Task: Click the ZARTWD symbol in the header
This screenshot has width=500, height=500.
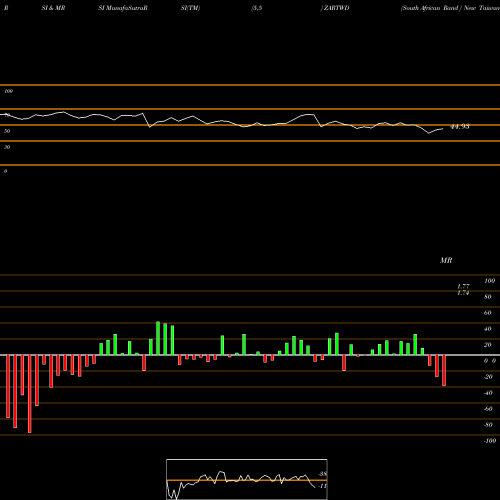Action: point(336,8)
